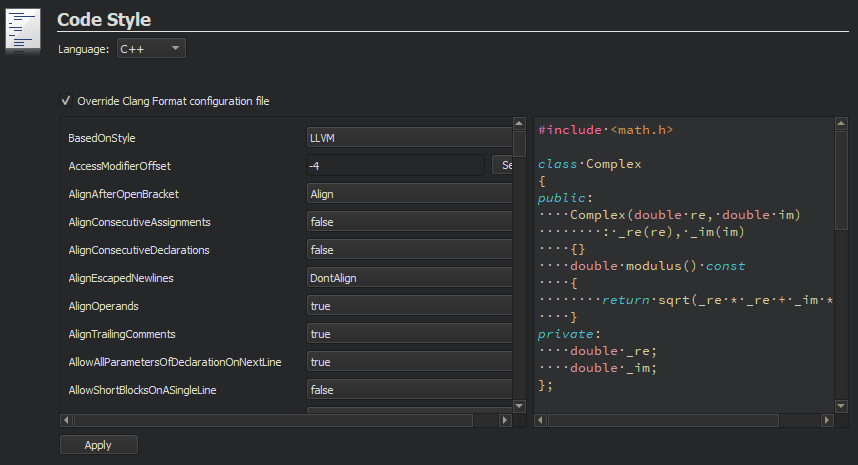Click code preview scroll-down arrow

[841, 405]
